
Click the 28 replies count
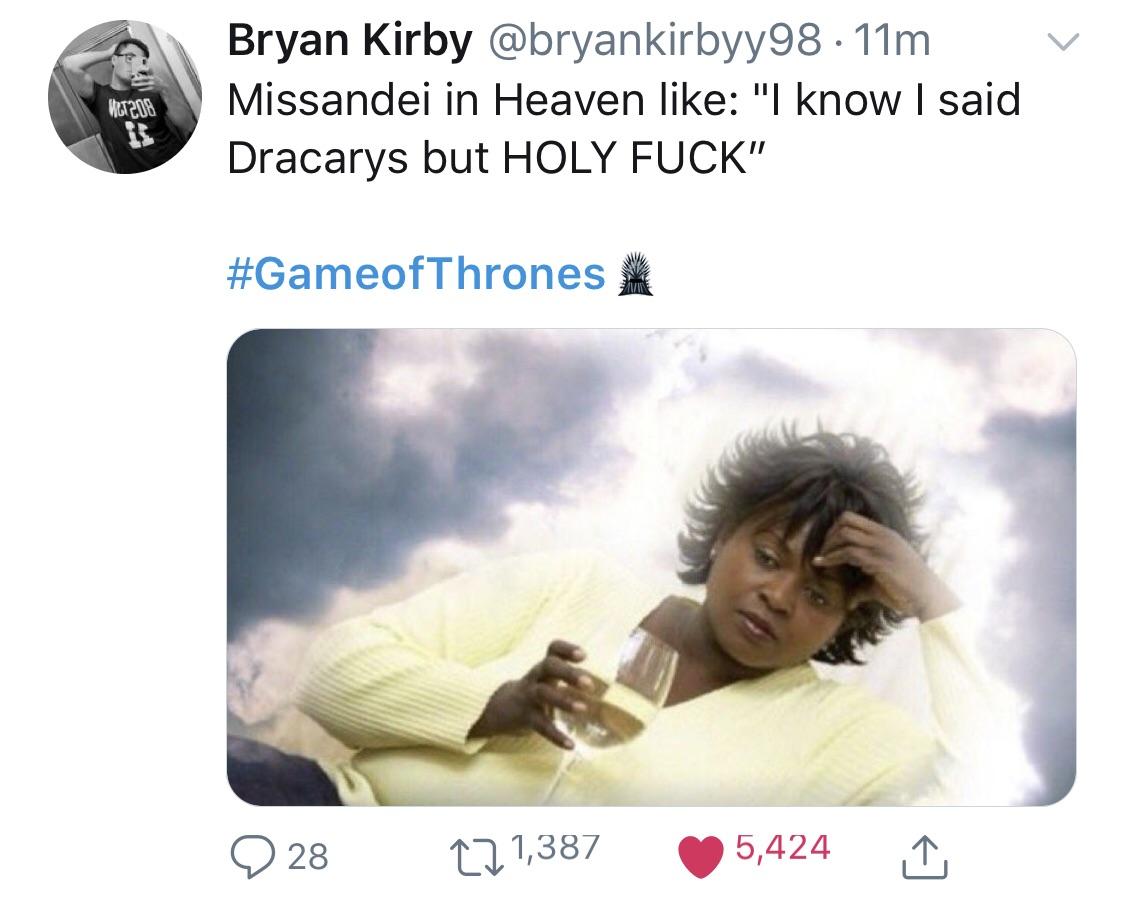click(x=308, y=857)
